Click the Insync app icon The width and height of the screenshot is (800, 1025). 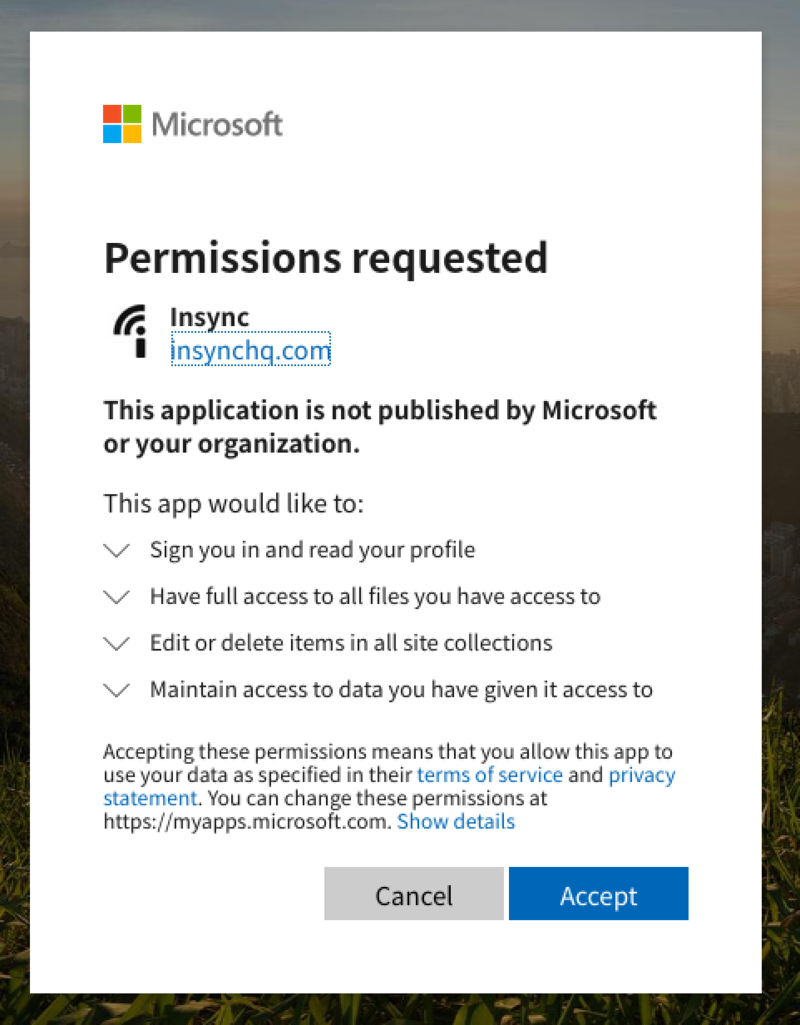(130, 332)
